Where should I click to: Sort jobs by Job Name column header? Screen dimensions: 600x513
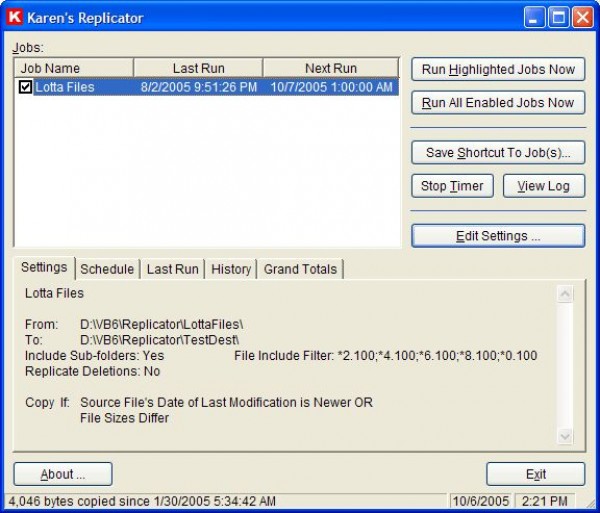click(x=73, y=68)
